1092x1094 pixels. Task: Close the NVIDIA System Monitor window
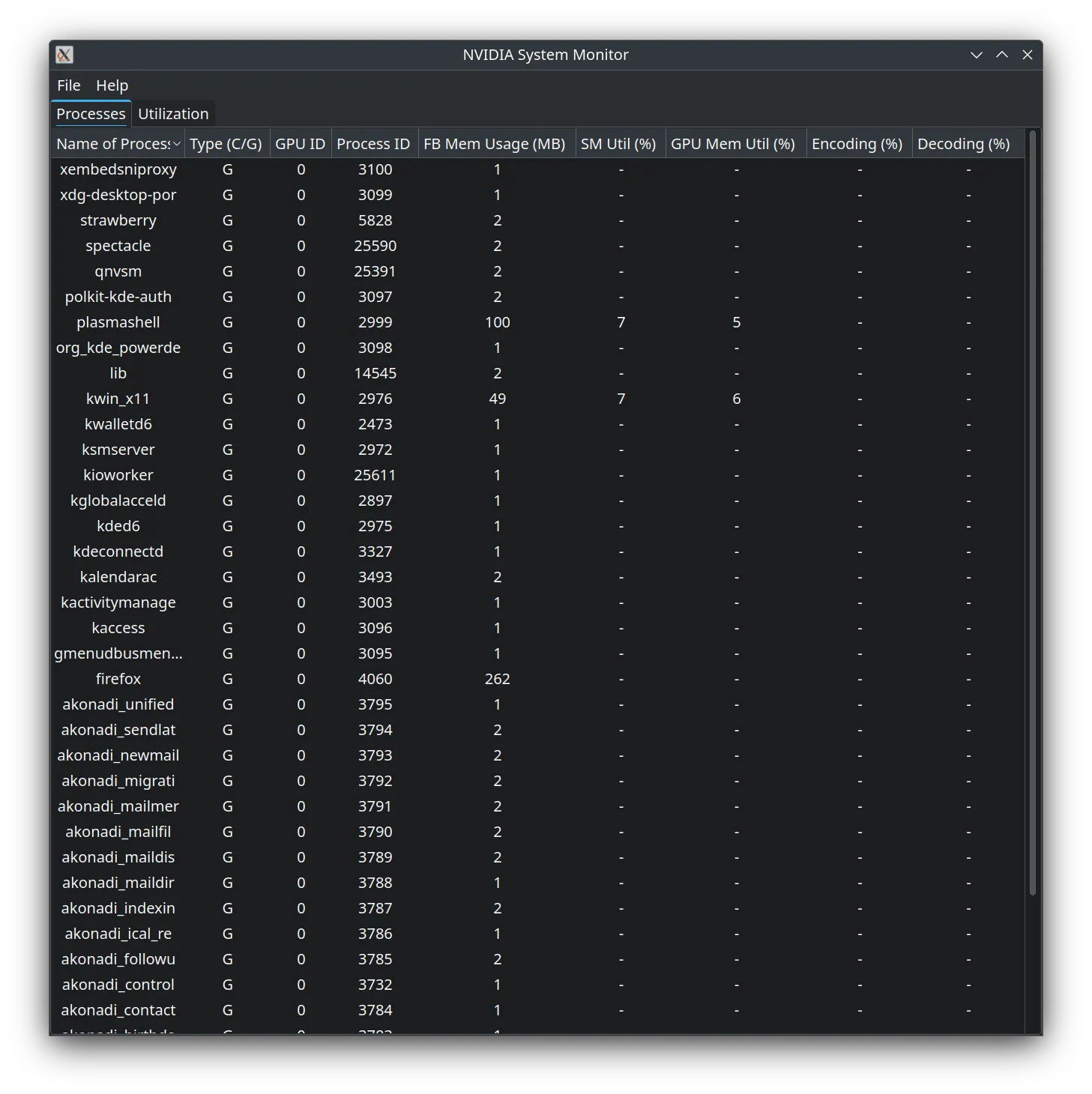coord(1028,55)
